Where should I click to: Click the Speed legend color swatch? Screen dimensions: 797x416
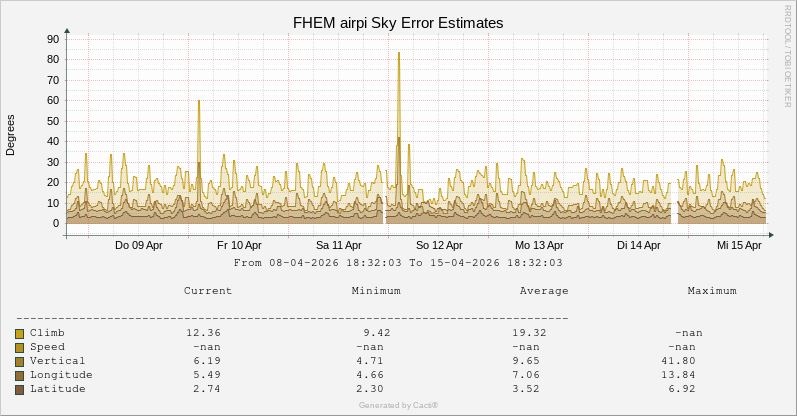click(x=19, y=347)
